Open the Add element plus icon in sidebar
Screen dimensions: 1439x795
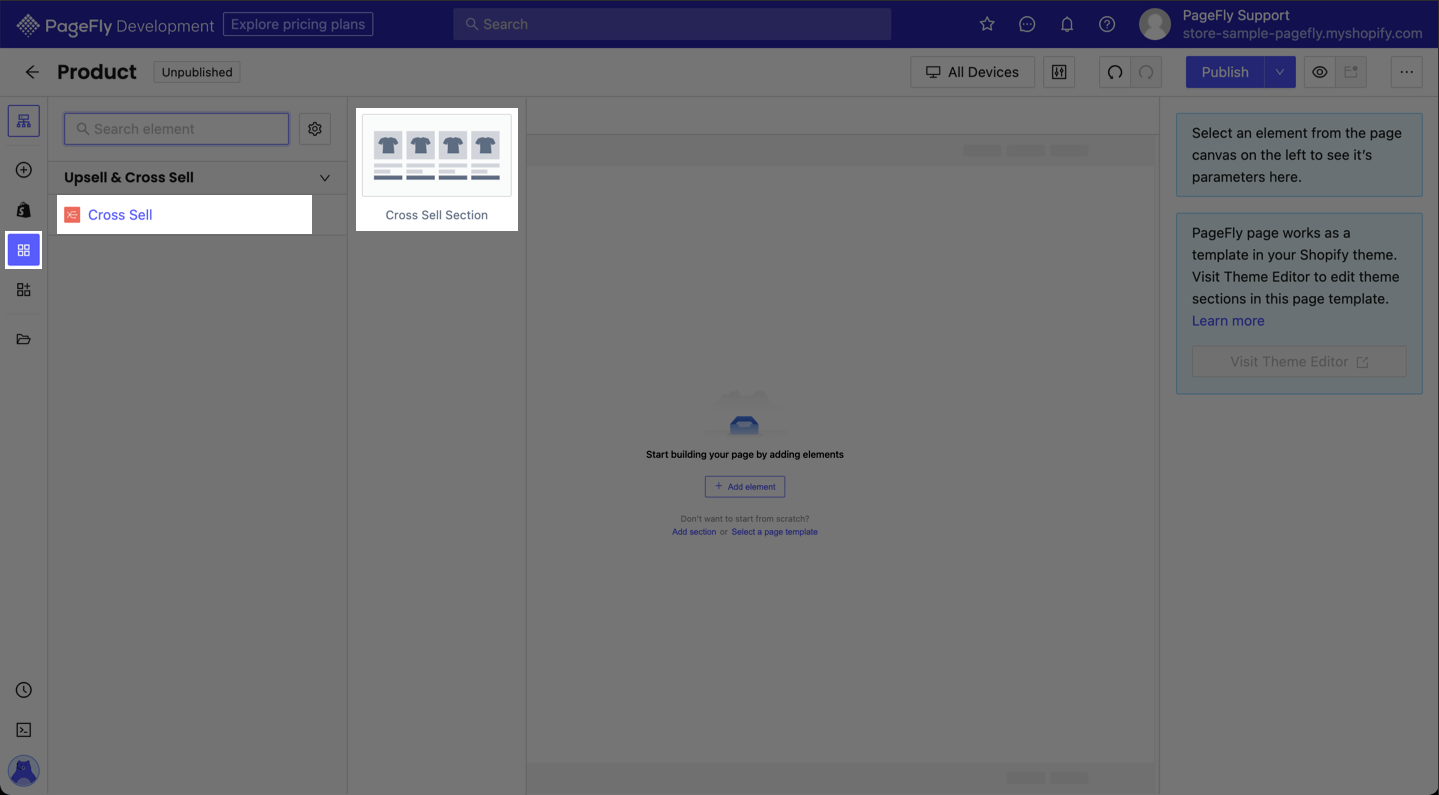click(24, 170)
